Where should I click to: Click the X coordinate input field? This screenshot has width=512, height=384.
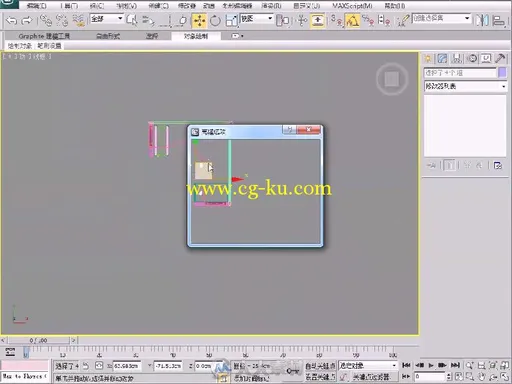click(x=127, y=366)
